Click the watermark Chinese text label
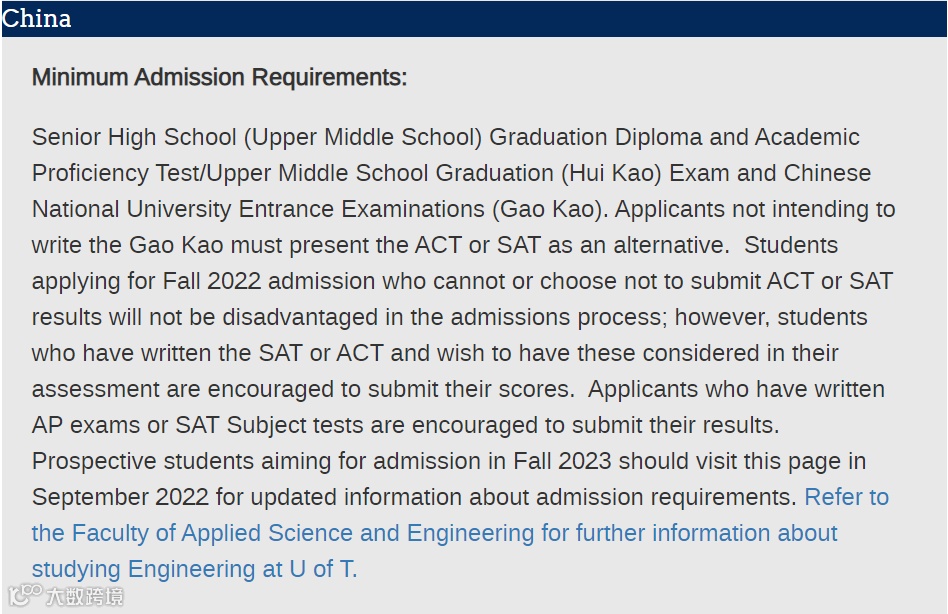 (84, 597)
